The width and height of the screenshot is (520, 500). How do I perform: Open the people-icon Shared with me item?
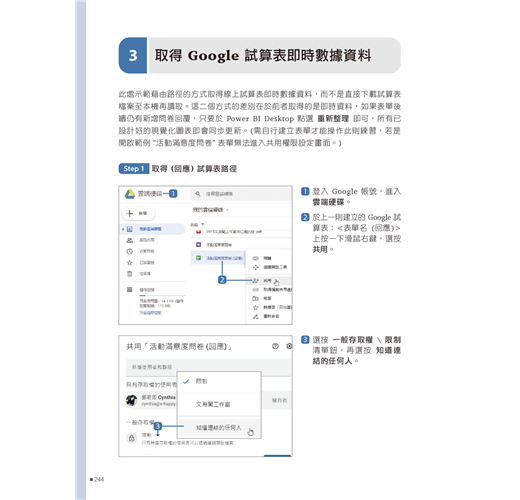tap(130, 240)
